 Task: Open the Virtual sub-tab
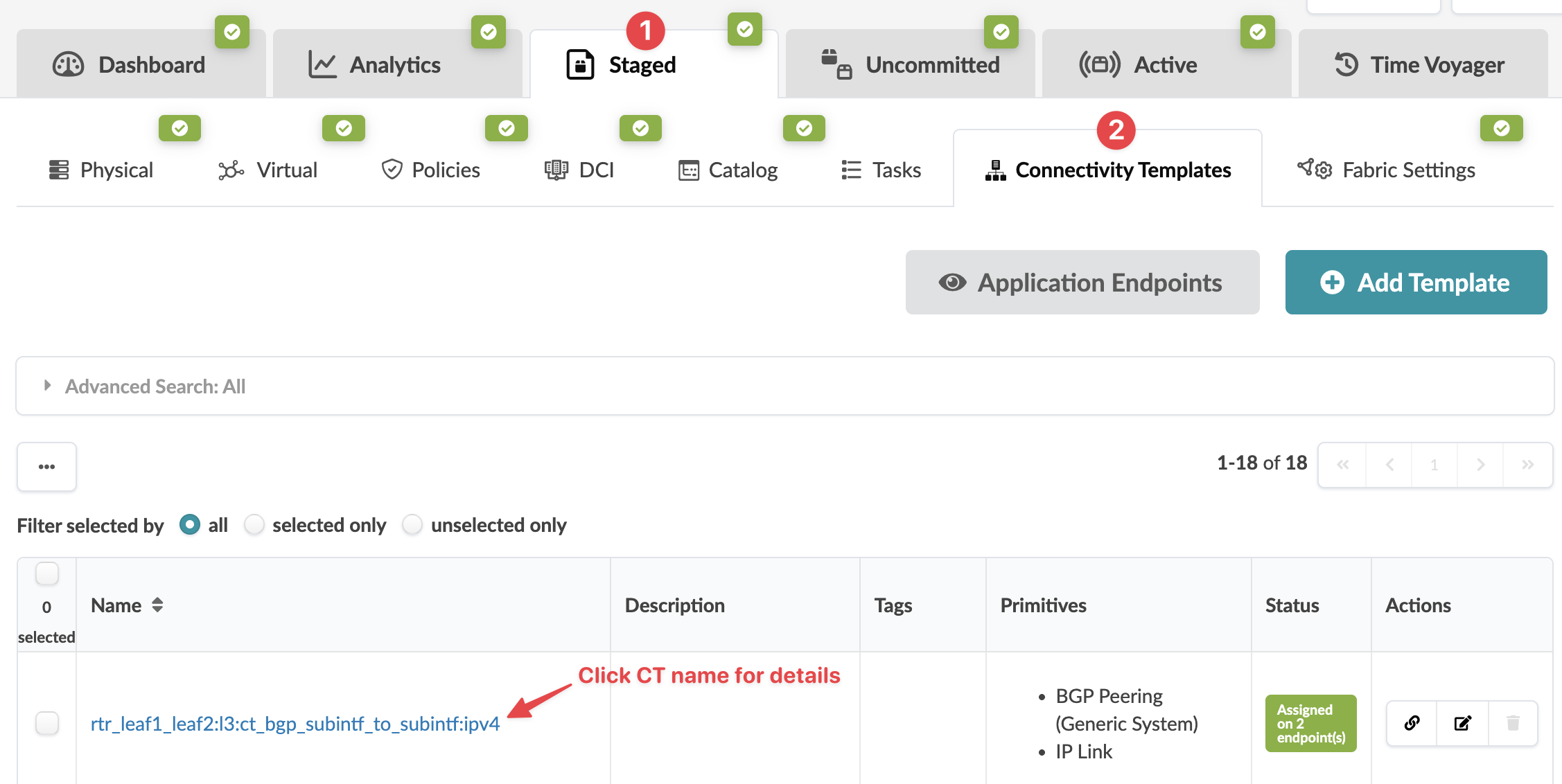[x=268, y=170]
